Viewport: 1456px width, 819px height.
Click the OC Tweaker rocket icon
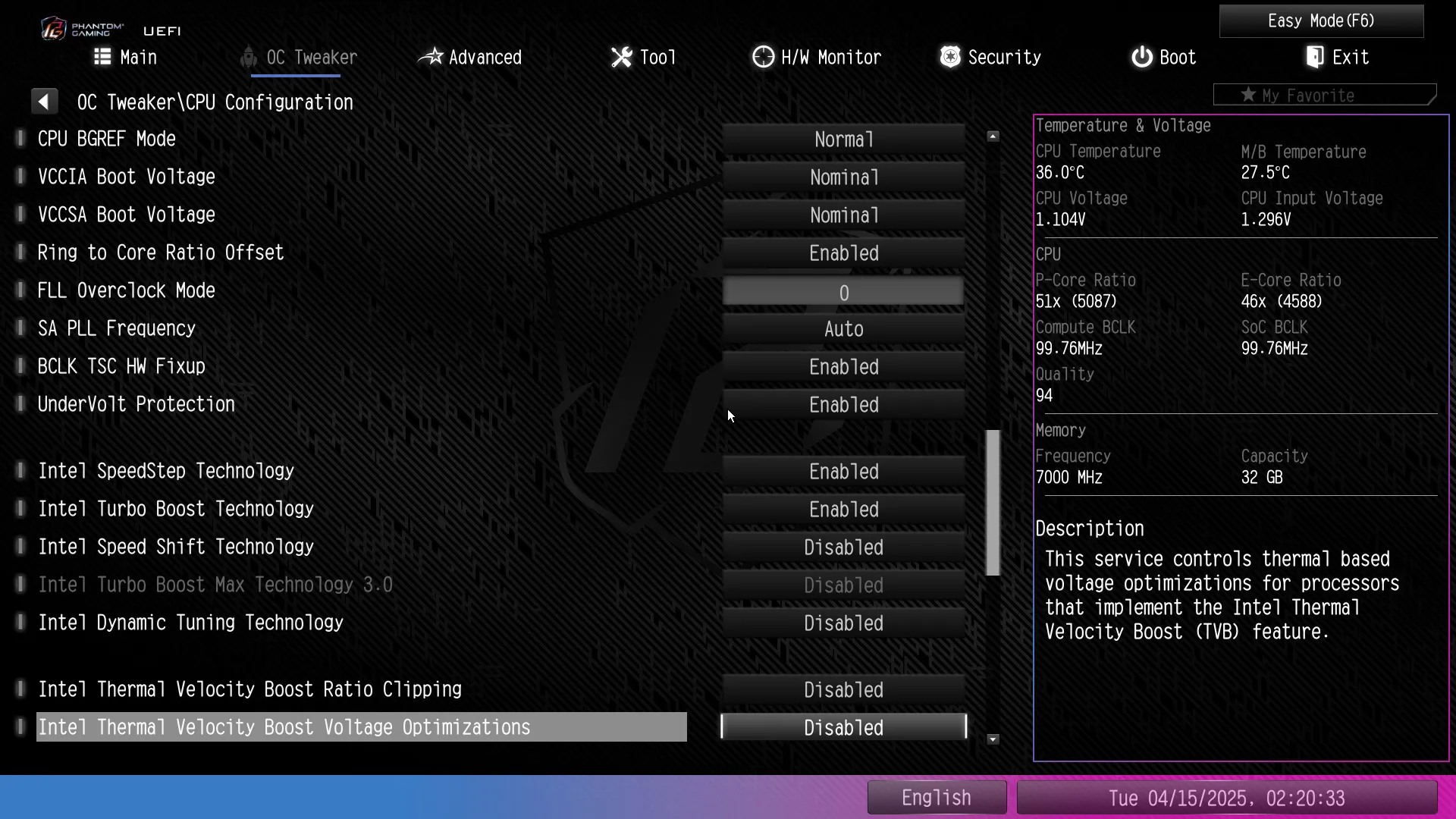[248, 57]
